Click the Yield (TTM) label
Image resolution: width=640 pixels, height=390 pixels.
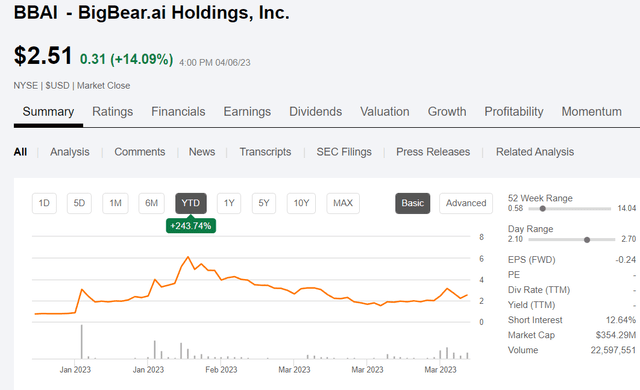531,305
